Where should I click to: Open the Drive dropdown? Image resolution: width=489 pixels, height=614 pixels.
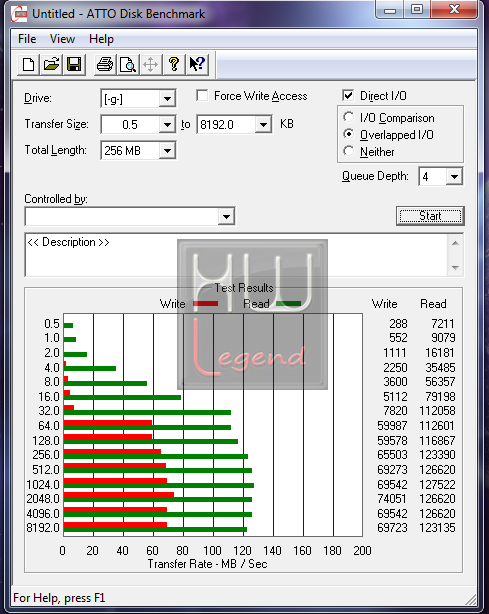[167, 99]
